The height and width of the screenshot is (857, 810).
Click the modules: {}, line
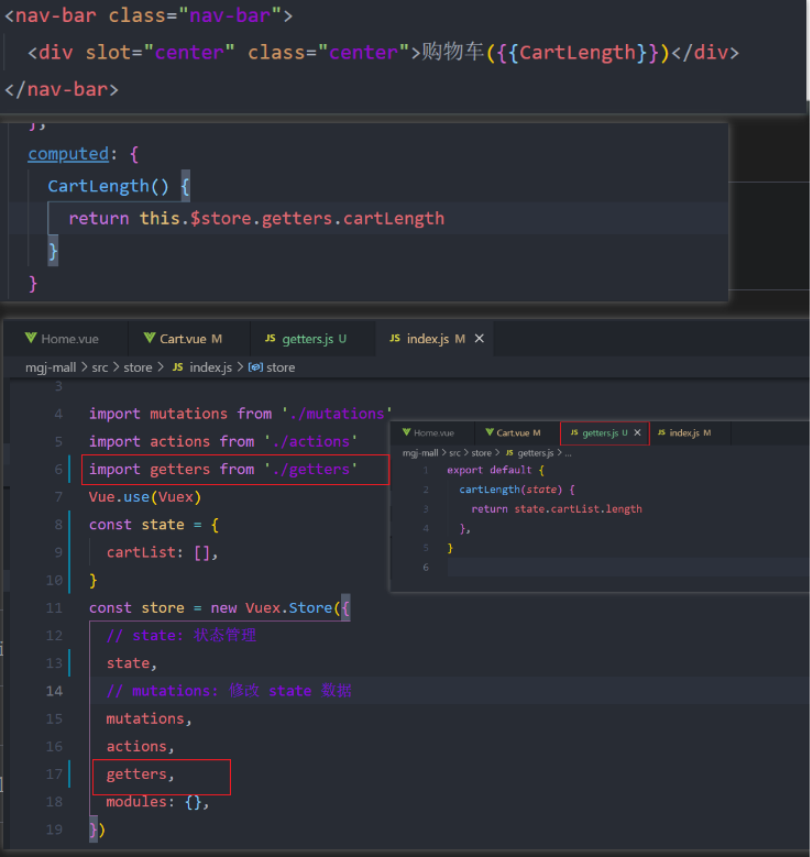[x=158, y=802]
